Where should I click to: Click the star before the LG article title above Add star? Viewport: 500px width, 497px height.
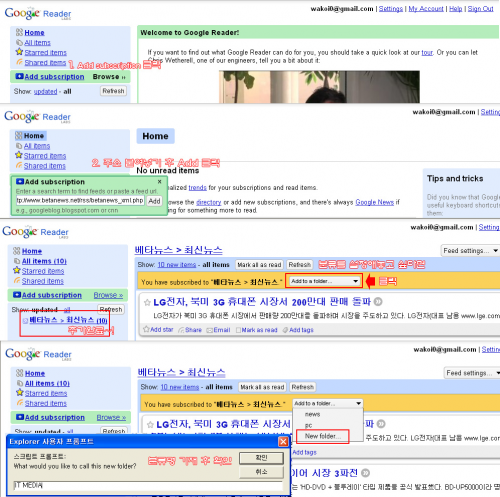pyautogui.click(x=147, y=302)
